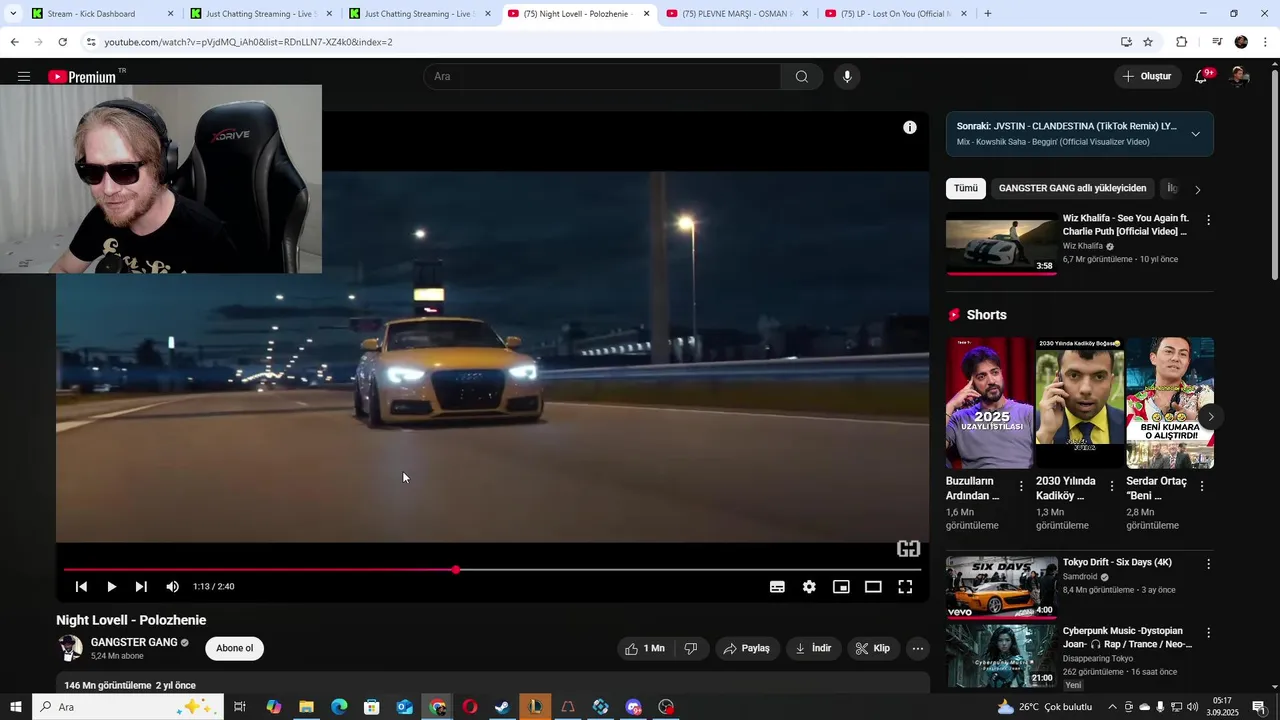Mute the video volume
1280x720 pixels.
coord(172,587)
